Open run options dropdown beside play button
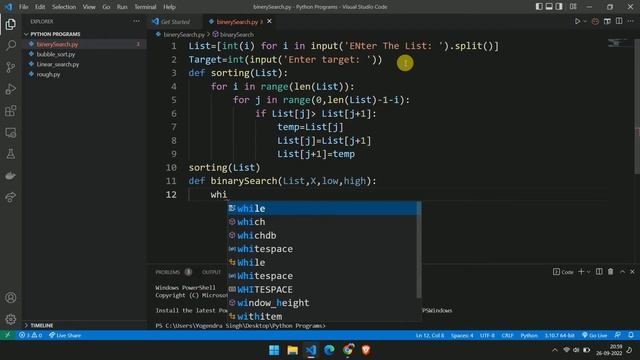640x360 pixels. coord(585,21)
